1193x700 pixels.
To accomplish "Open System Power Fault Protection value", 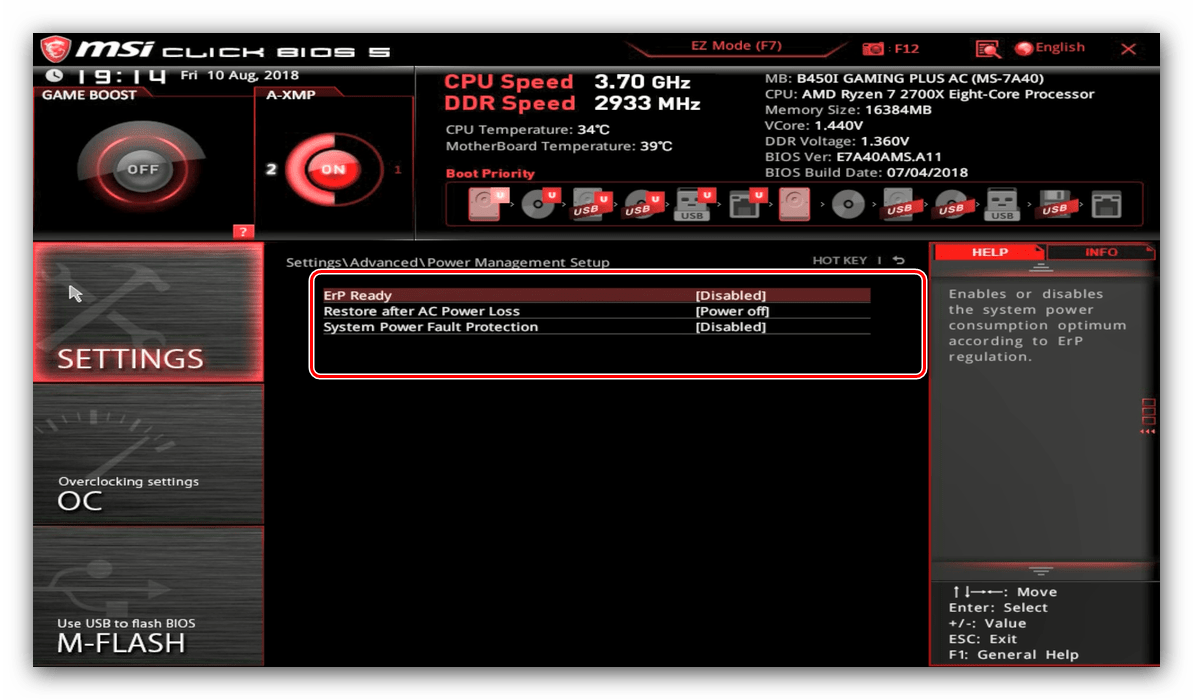I will [x=730, y=327].
